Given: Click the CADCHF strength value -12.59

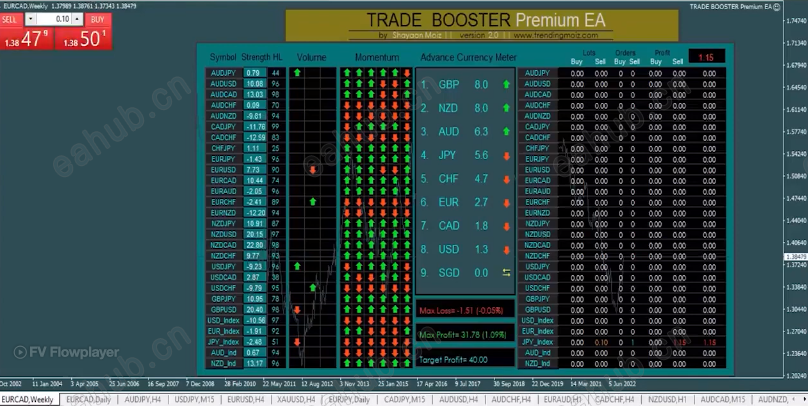Looking at the screenshot, I should coord(255,138).
